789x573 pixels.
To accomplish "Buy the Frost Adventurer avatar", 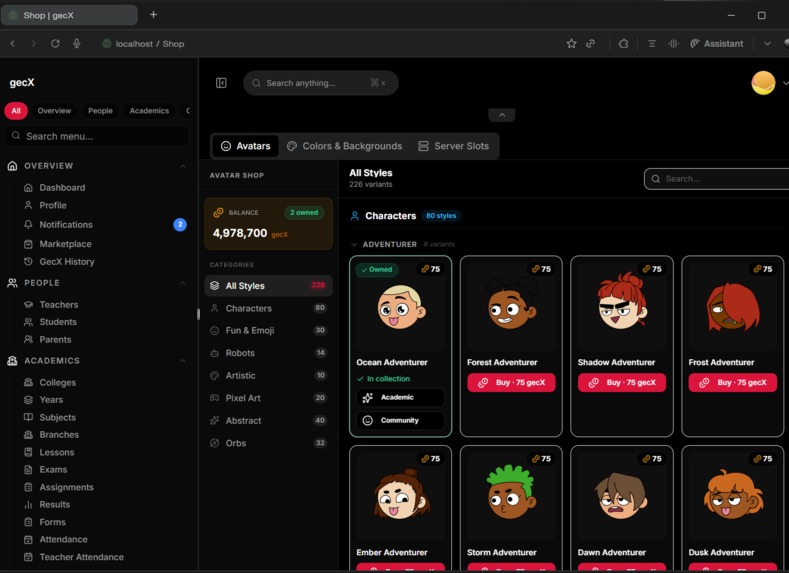I will coord(733,383).
